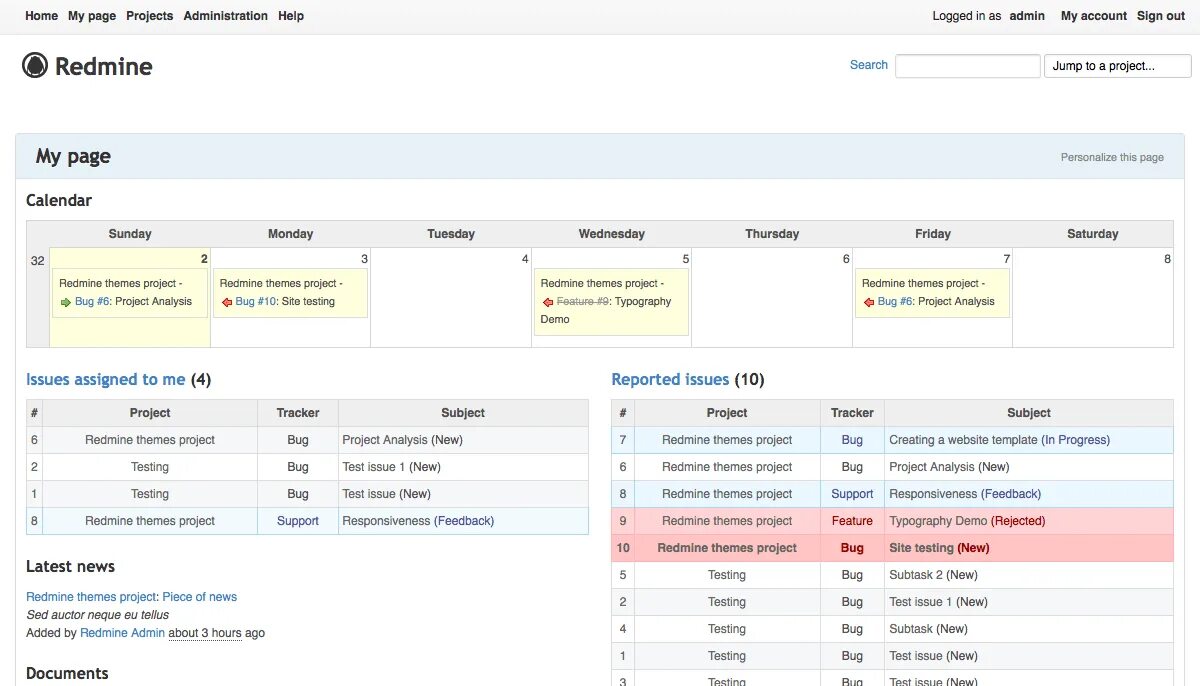1200x686 pixels.
Task: Open the Help menu
Action: coord(290,15)
